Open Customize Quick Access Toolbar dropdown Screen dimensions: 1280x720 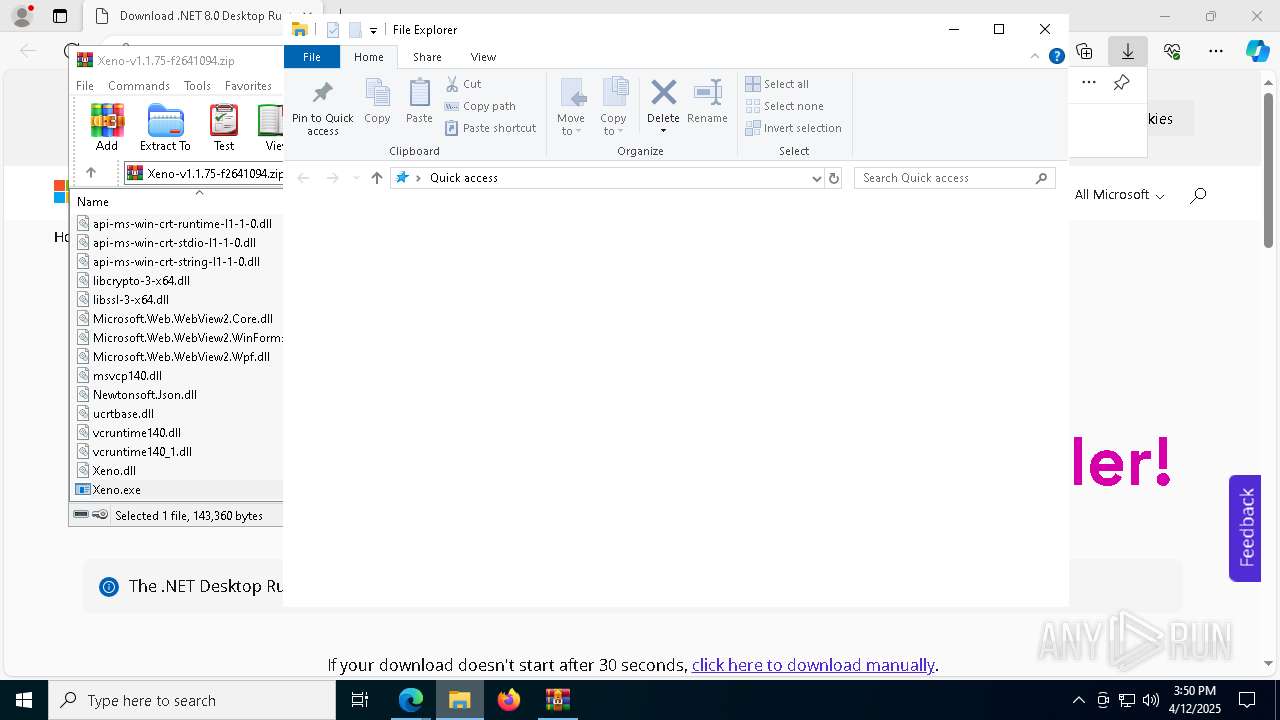(x=373, y=31)
